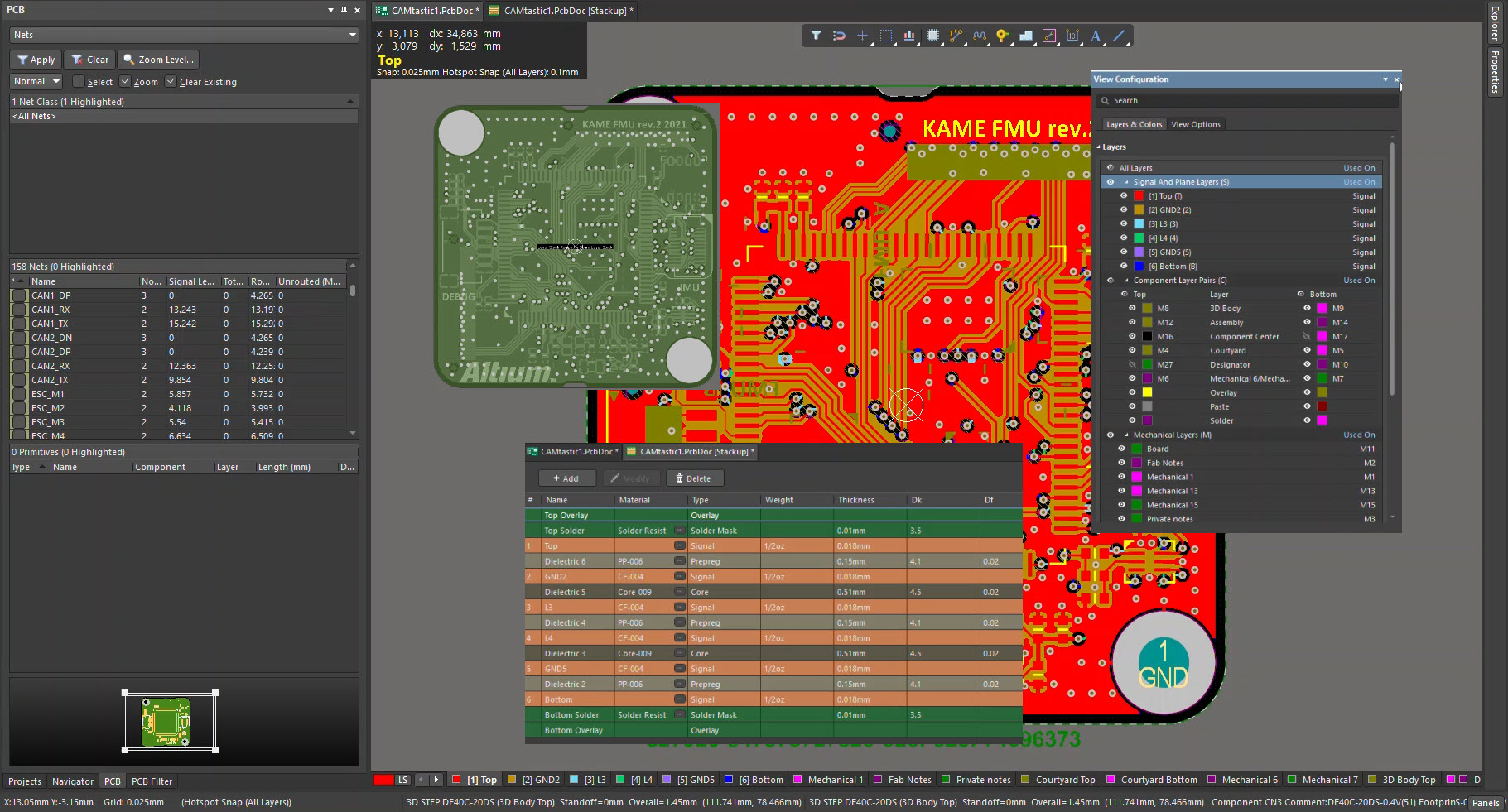
Task: Select the place line tool
Action: tap(1119, 36)
